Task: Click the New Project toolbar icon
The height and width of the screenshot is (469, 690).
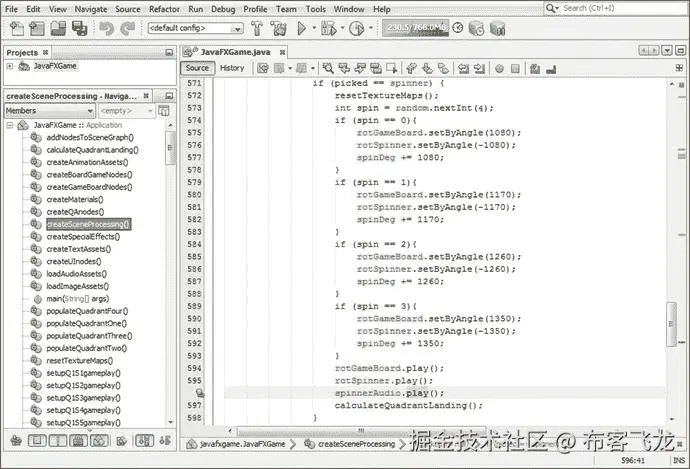Action: (x=37, y=29)
